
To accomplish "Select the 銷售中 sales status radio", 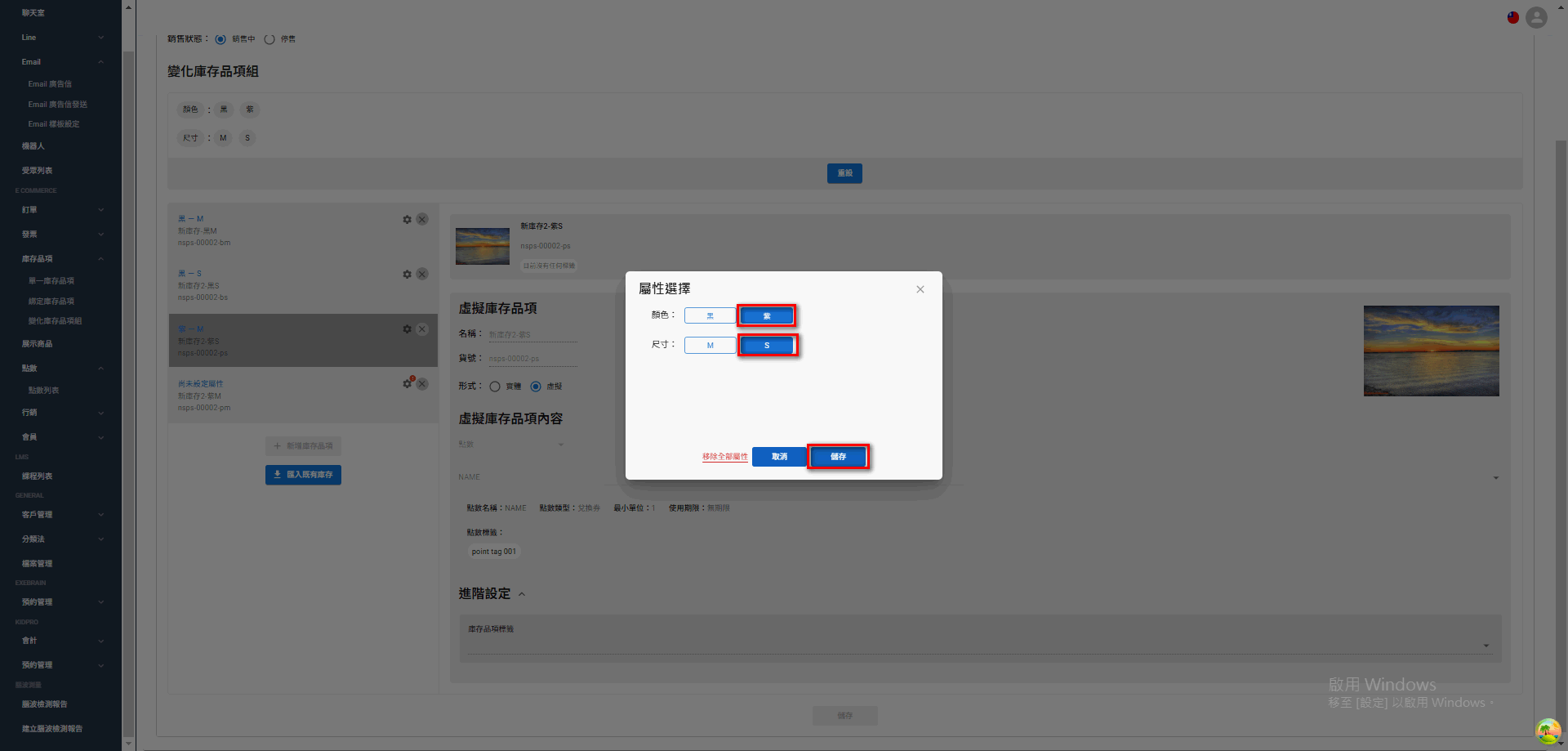I will [x=220, y=39].
